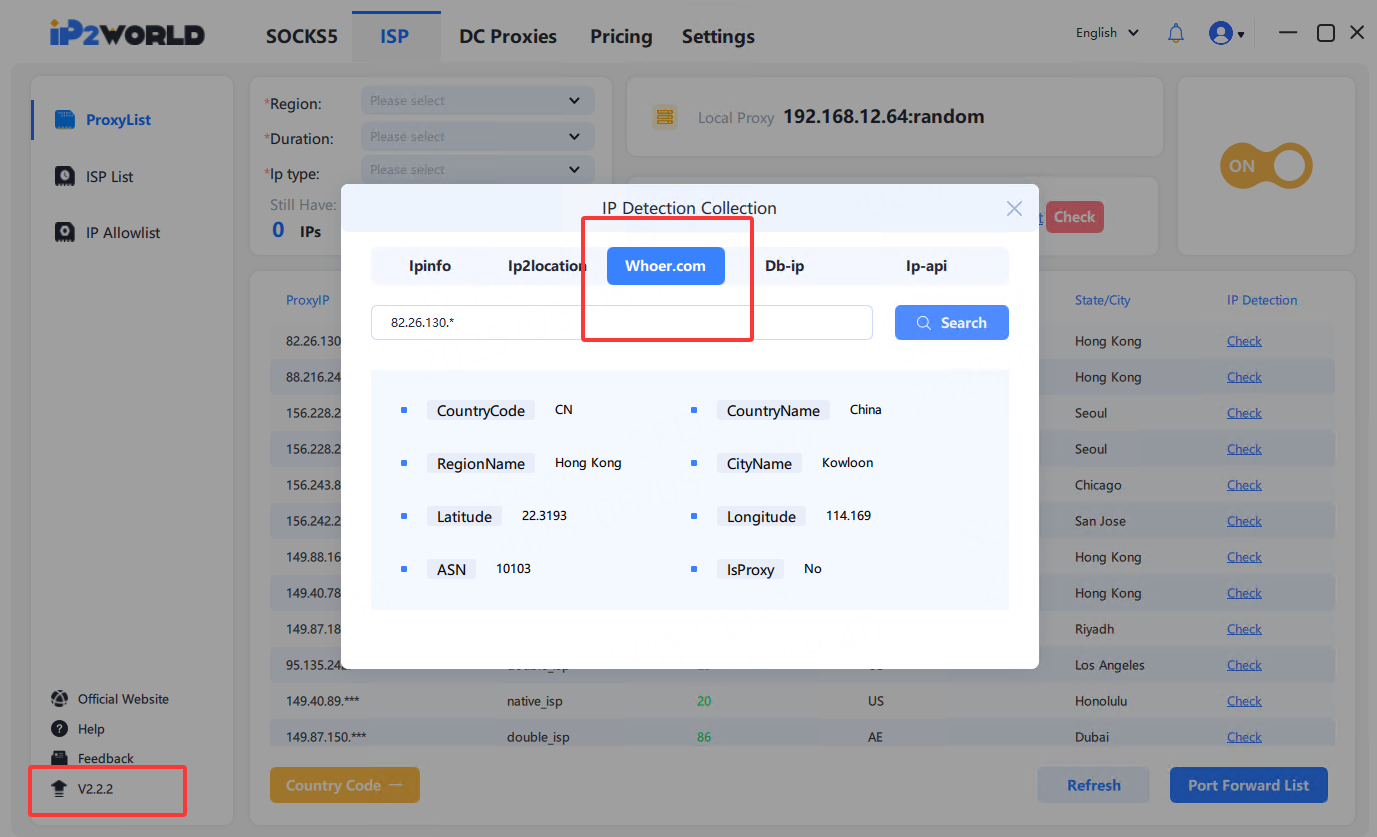Toggle the ON proxy switch
Image resolution: width=1377 pixels, height=837 pixels.
(x=1265, y=166)
